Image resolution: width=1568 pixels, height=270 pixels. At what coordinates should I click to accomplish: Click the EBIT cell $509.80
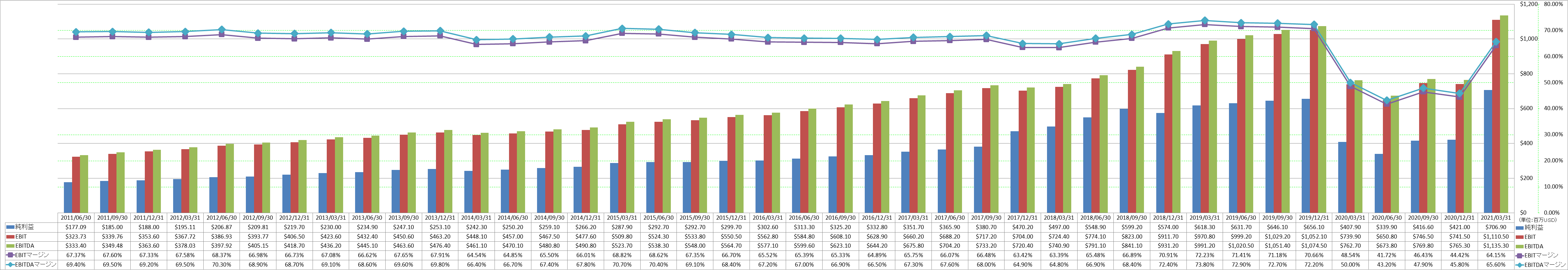622,236
